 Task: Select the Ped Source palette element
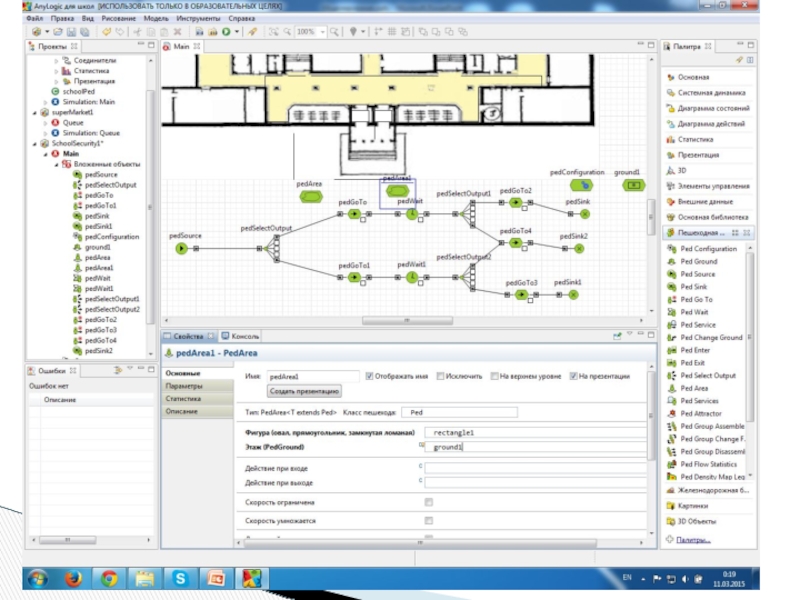pos(697,274)
